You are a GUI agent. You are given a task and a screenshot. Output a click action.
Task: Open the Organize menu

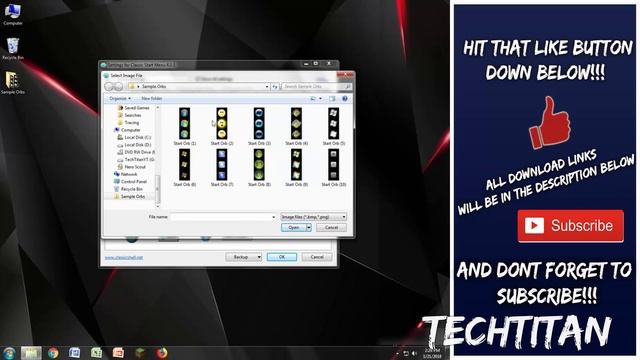pos(120,98)
